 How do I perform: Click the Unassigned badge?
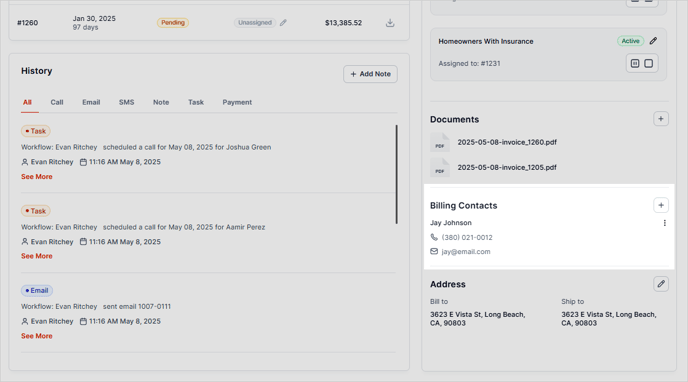255,23
